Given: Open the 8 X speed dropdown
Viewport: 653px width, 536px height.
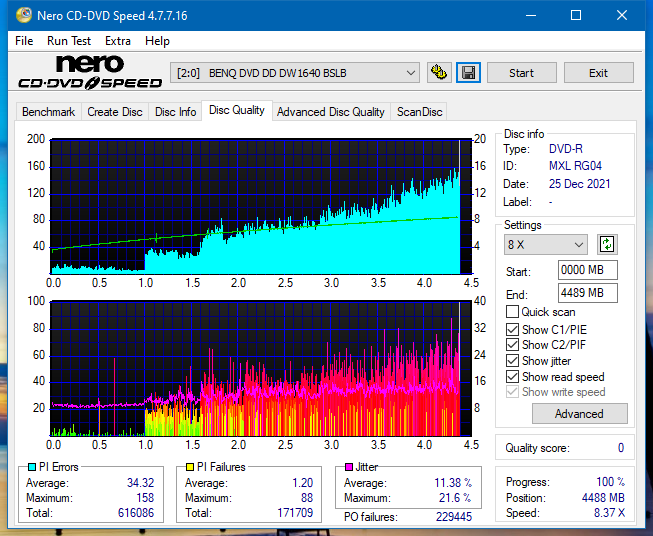Looking at the screenshot, I should click(x=546, y=244).
